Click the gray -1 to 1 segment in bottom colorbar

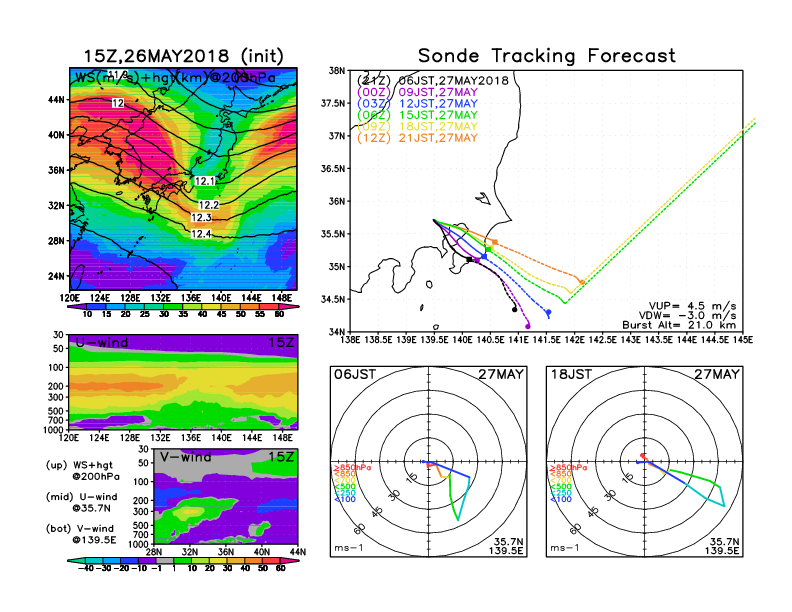point(164,560)
